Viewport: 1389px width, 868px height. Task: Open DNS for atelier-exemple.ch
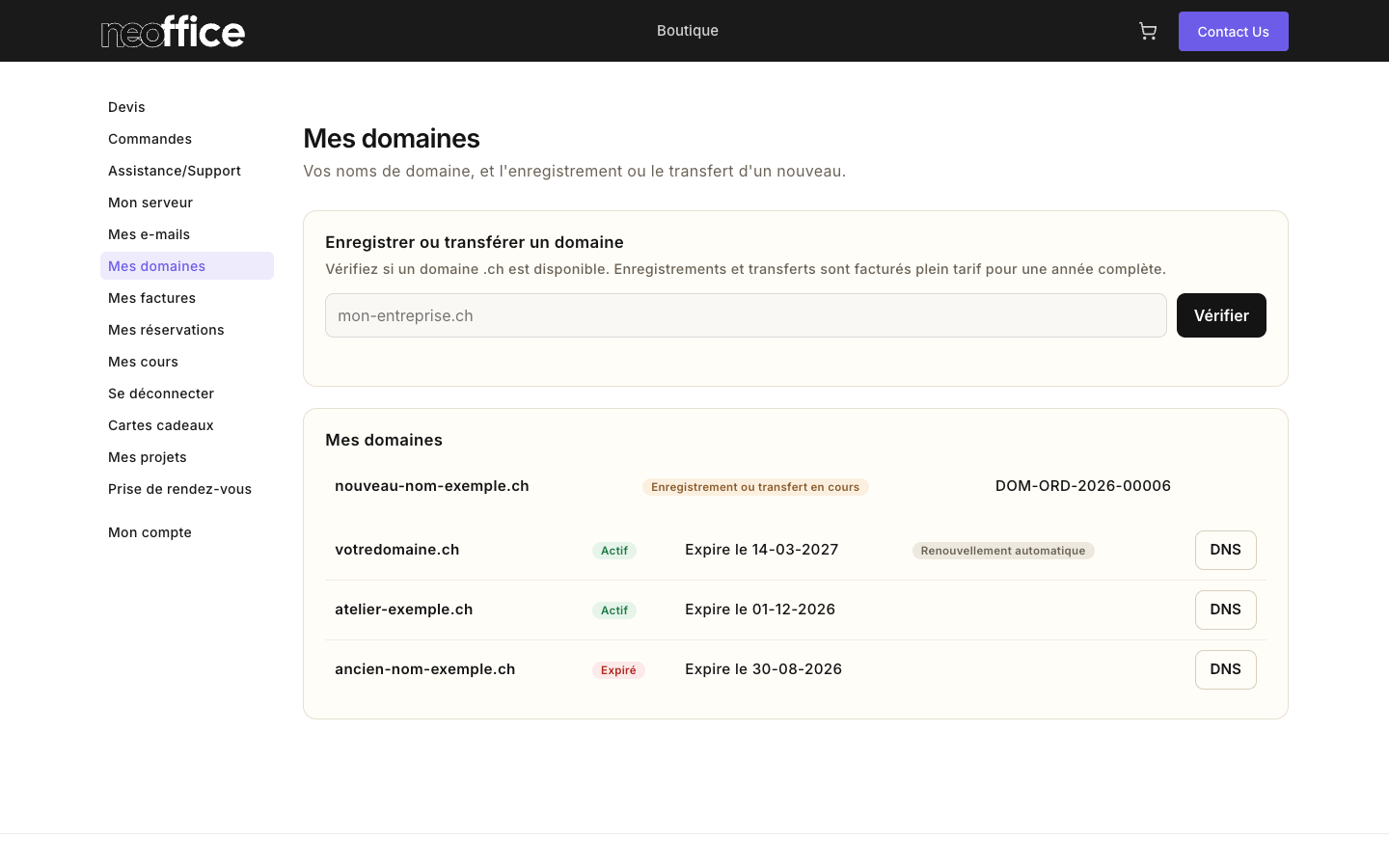click(x=1225, y=610)
